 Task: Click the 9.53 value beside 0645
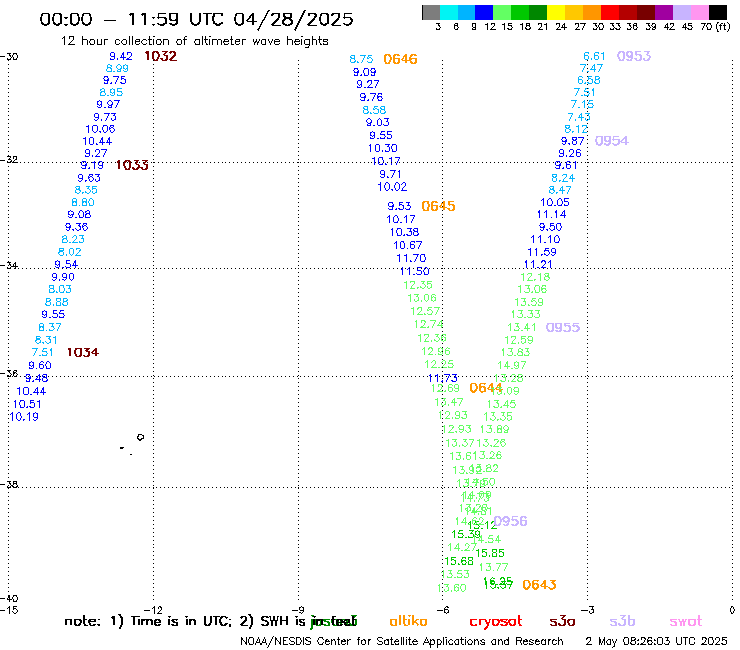pos(399,206)
